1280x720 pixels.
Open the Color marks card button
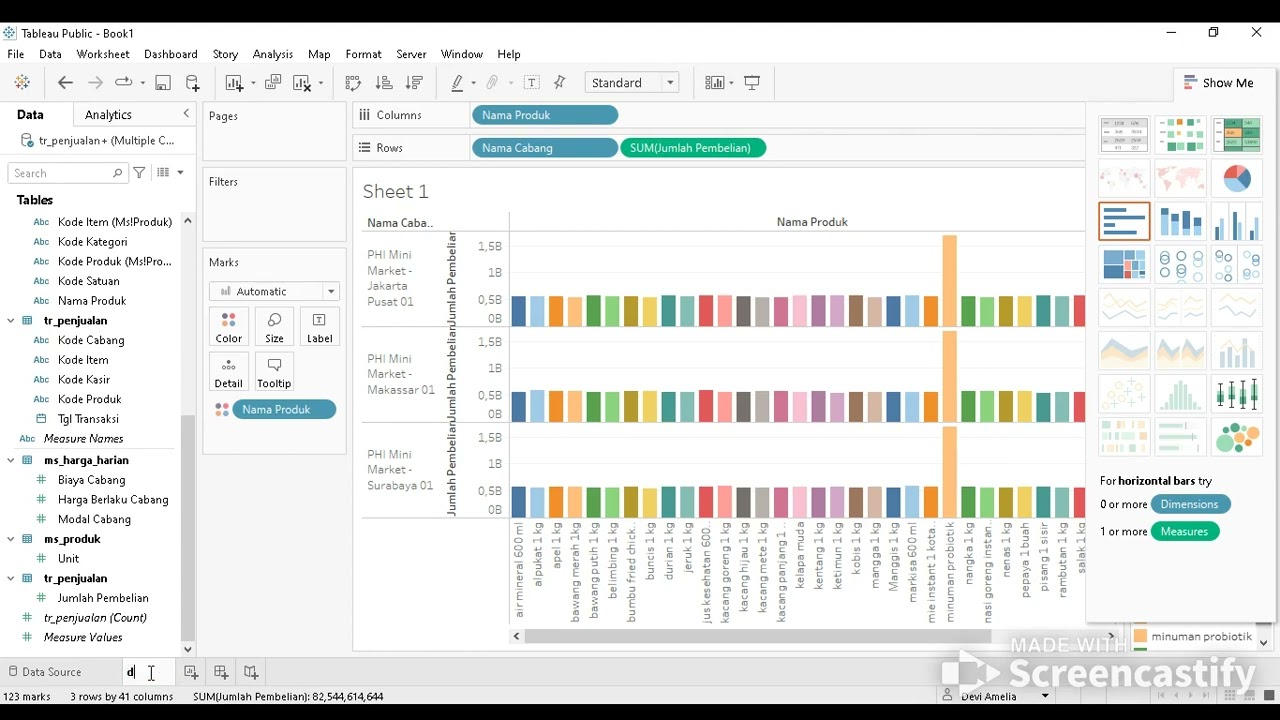click(229, 327)
